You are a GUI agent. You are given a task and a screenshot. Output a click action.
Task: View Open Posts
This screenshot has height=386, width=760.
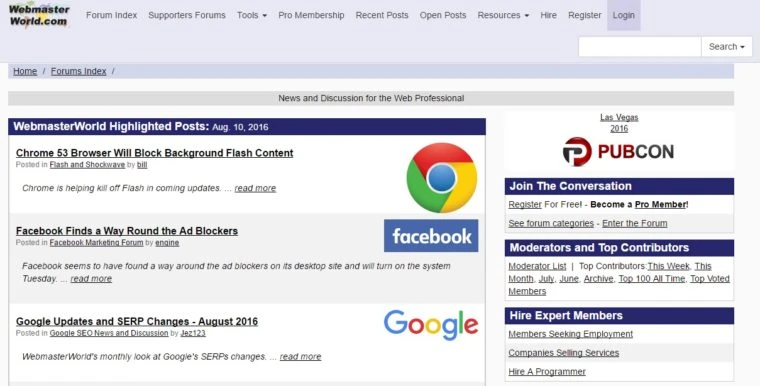tap(443, 15)
